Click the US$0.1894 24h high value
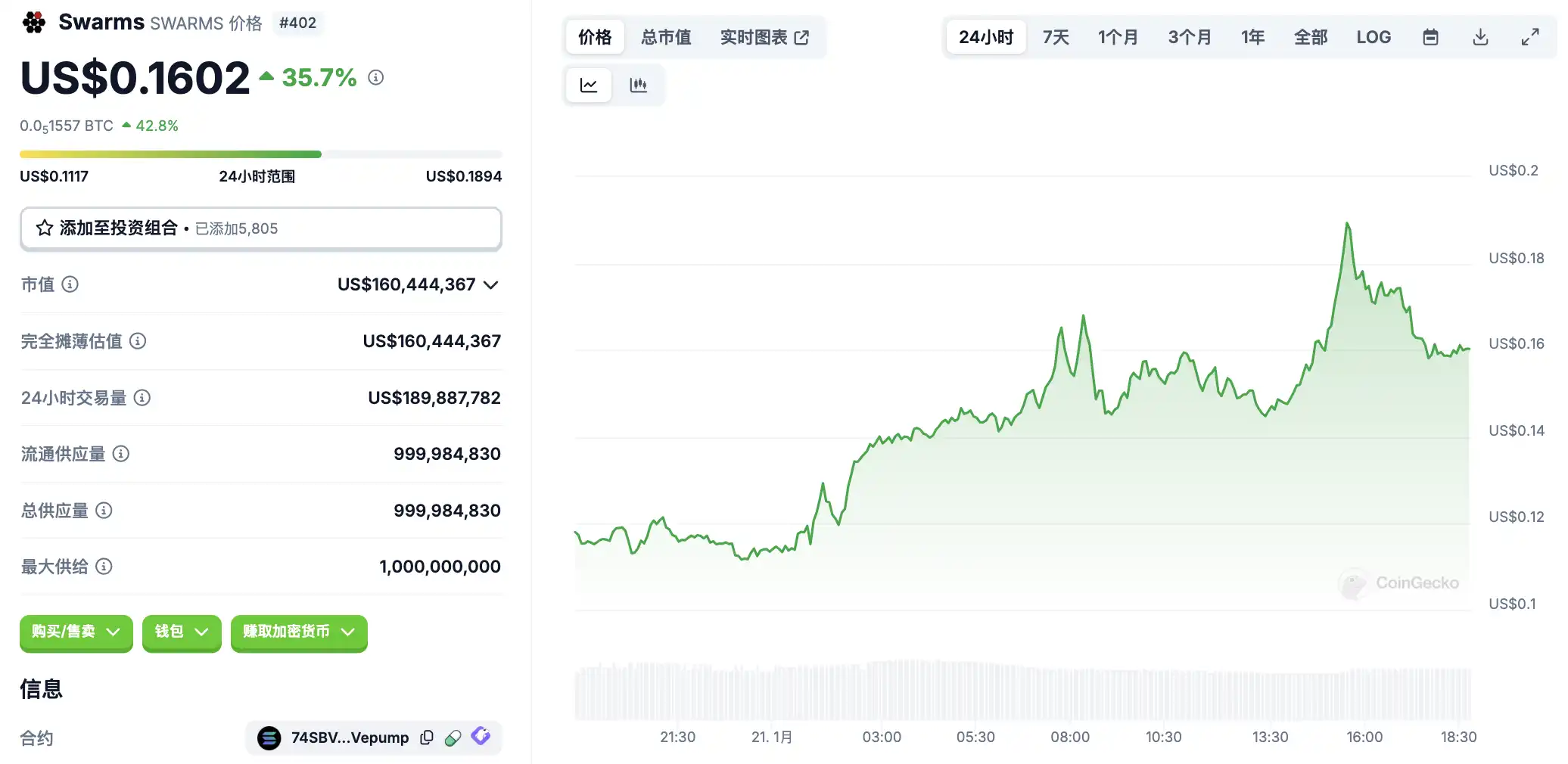 464,176
